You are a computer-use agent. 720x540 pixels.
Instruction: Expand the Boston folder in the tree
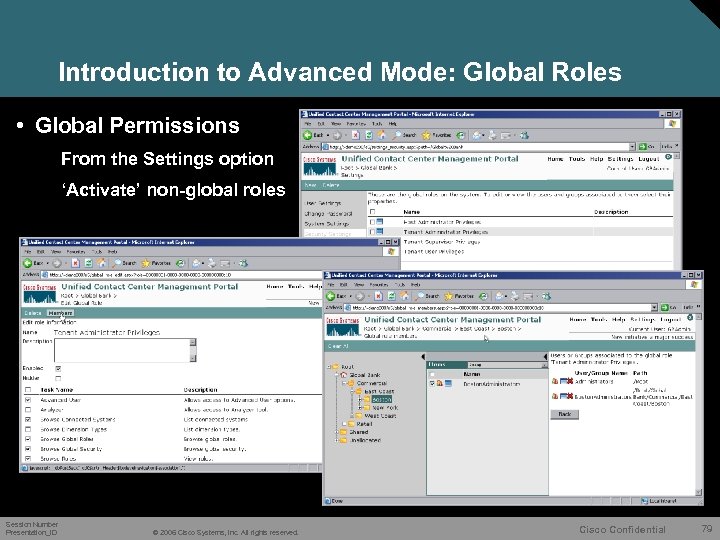(360, 399)
